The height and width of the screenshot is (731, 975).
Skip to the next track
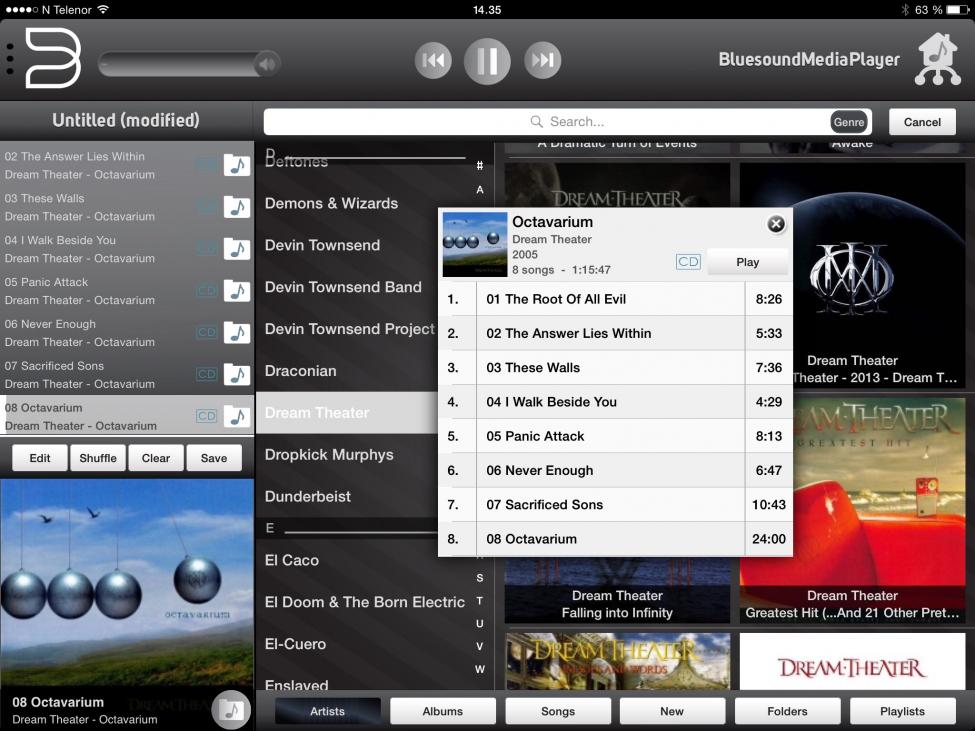click(x=542, y=60)
